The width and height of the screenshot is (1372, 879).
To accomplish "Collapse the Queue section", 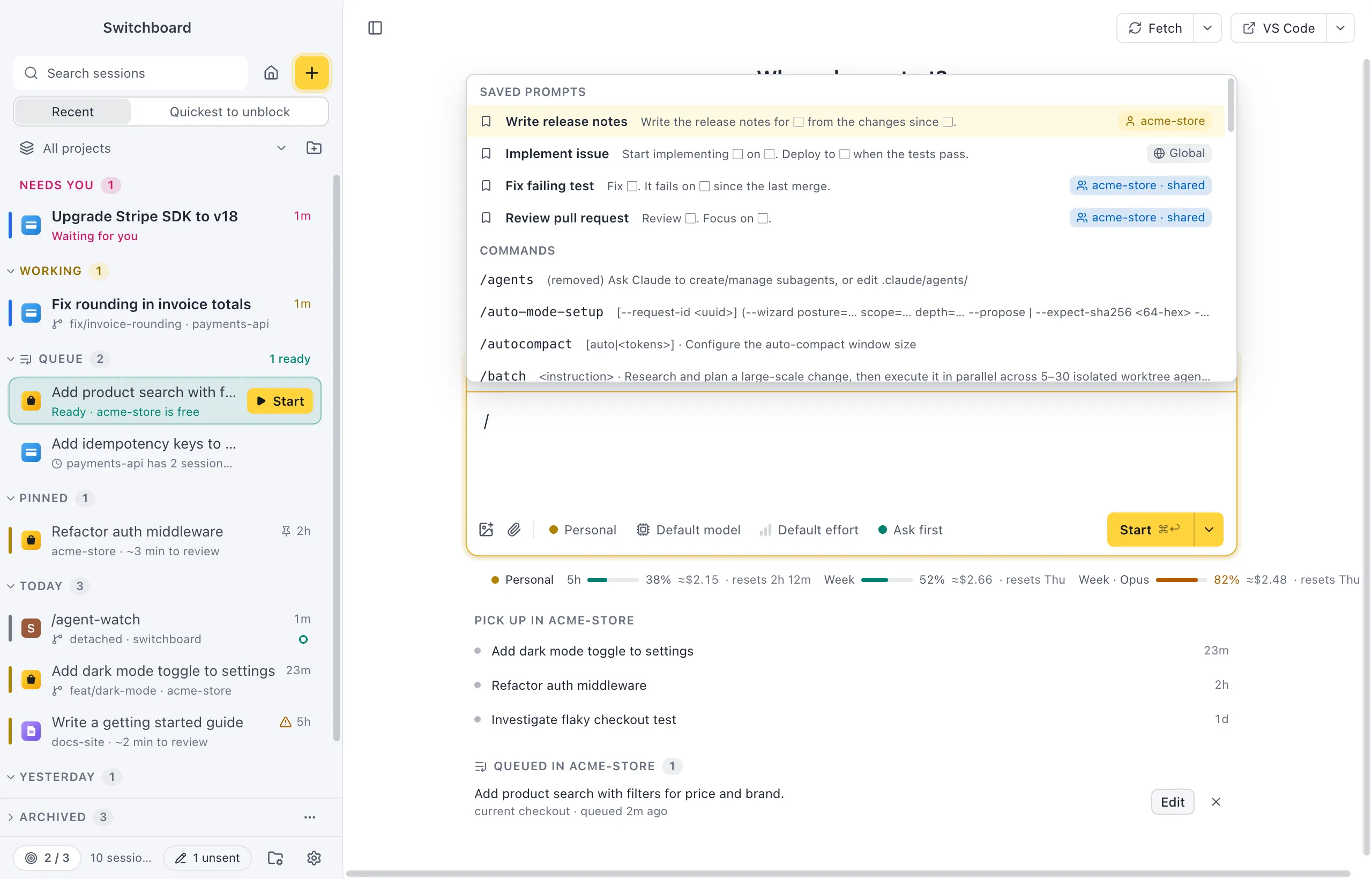I will 11,359.
